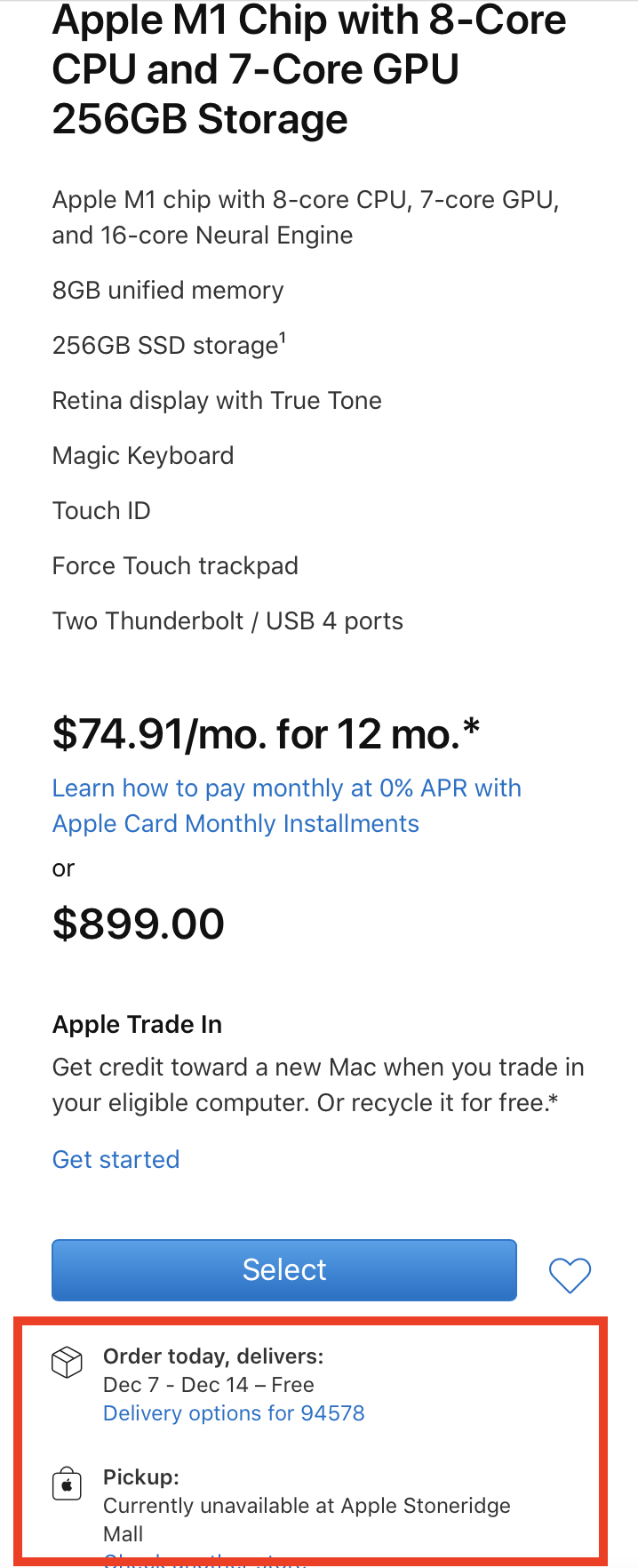
Task: Click 'Currently unavailable at Apple Stoneridge Mall' text
Action: [x=307, y=1520]
